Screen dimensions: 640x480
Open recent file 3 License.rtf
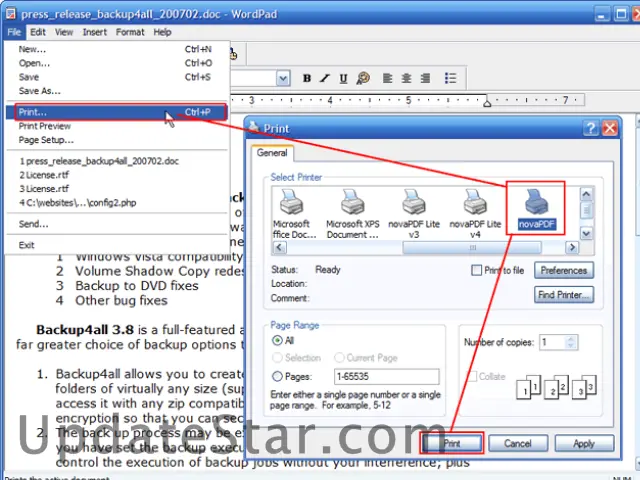[117, 189]
